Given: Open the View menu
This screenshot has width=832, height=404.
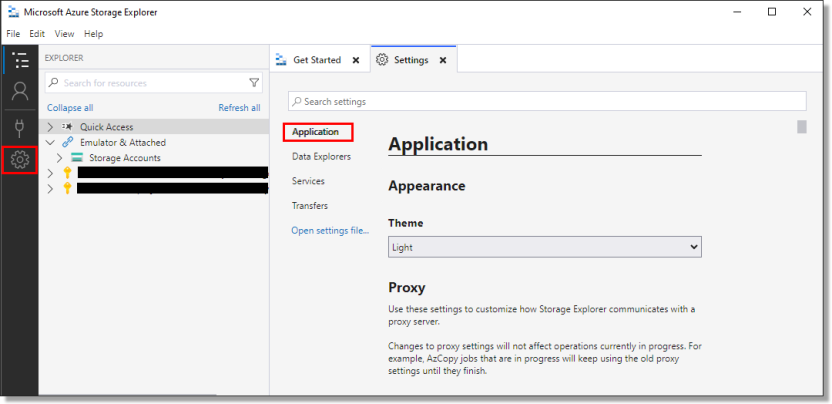Looking at the screenshot, I should [64, 33].
